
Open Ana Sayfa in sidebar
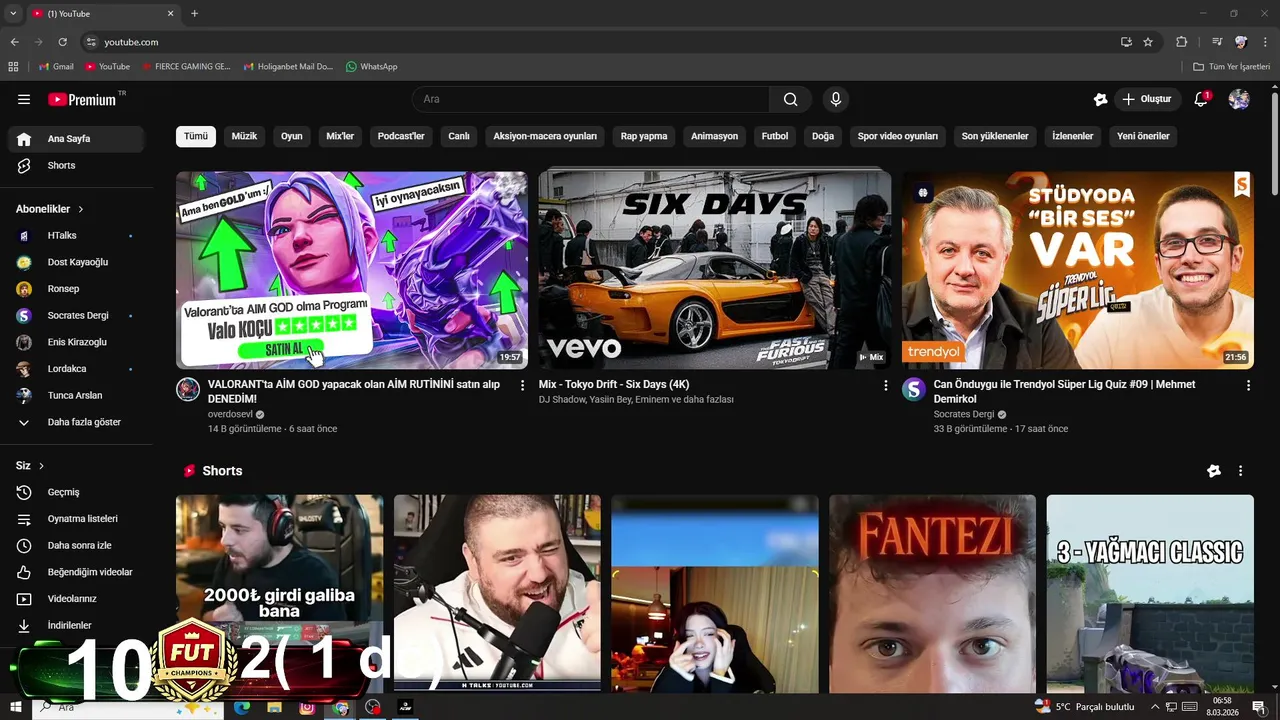click(x=76, y=139)
